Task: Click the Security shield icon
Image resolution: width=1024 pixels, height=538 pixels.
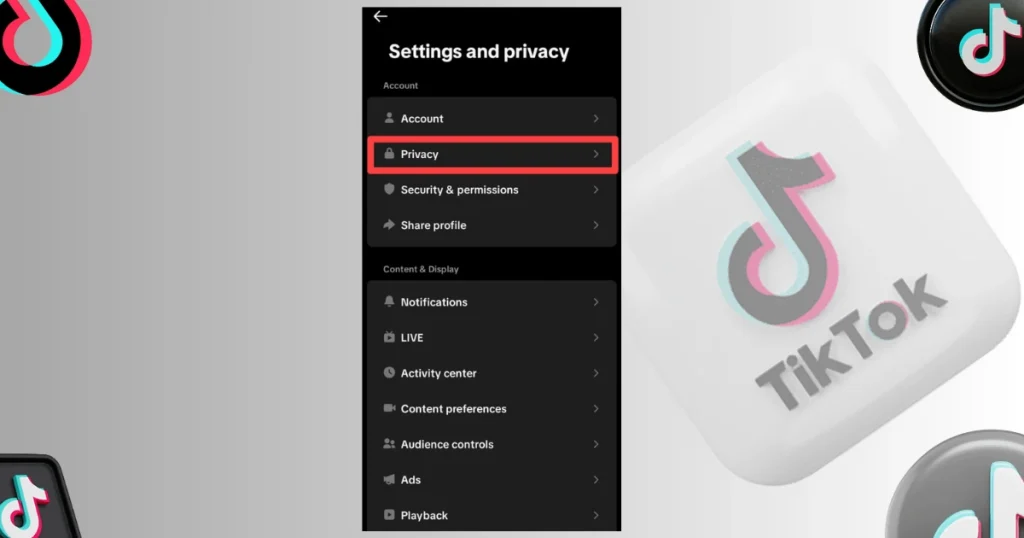Action: [389, 189]
